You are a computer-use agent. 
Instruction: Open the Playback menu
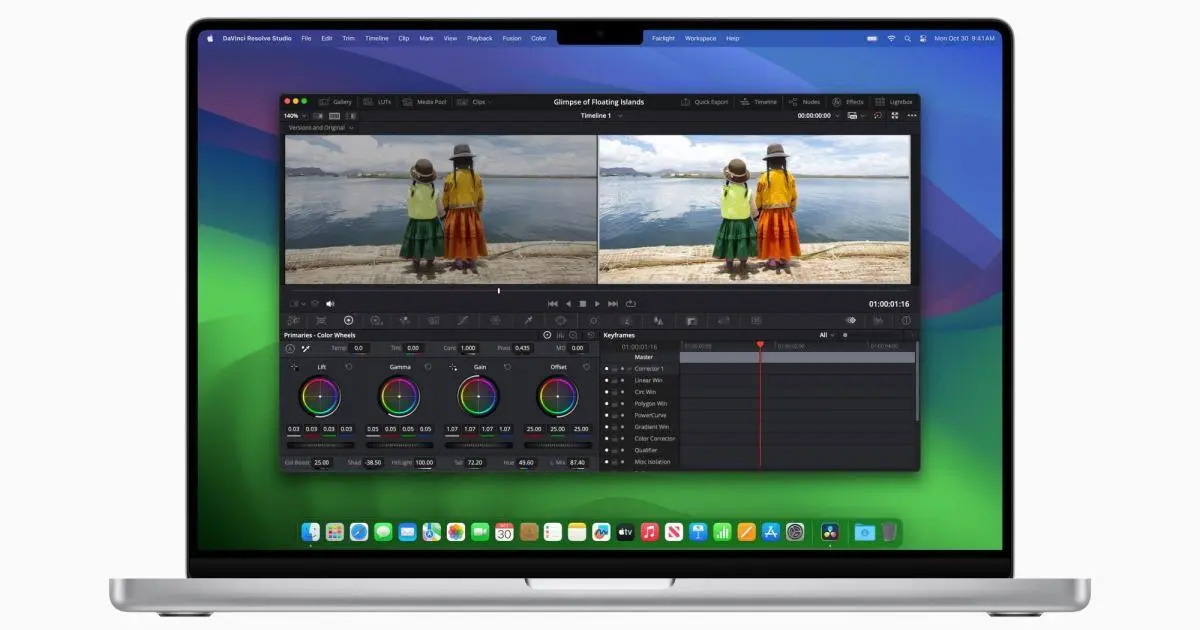[x=479, y=38]
